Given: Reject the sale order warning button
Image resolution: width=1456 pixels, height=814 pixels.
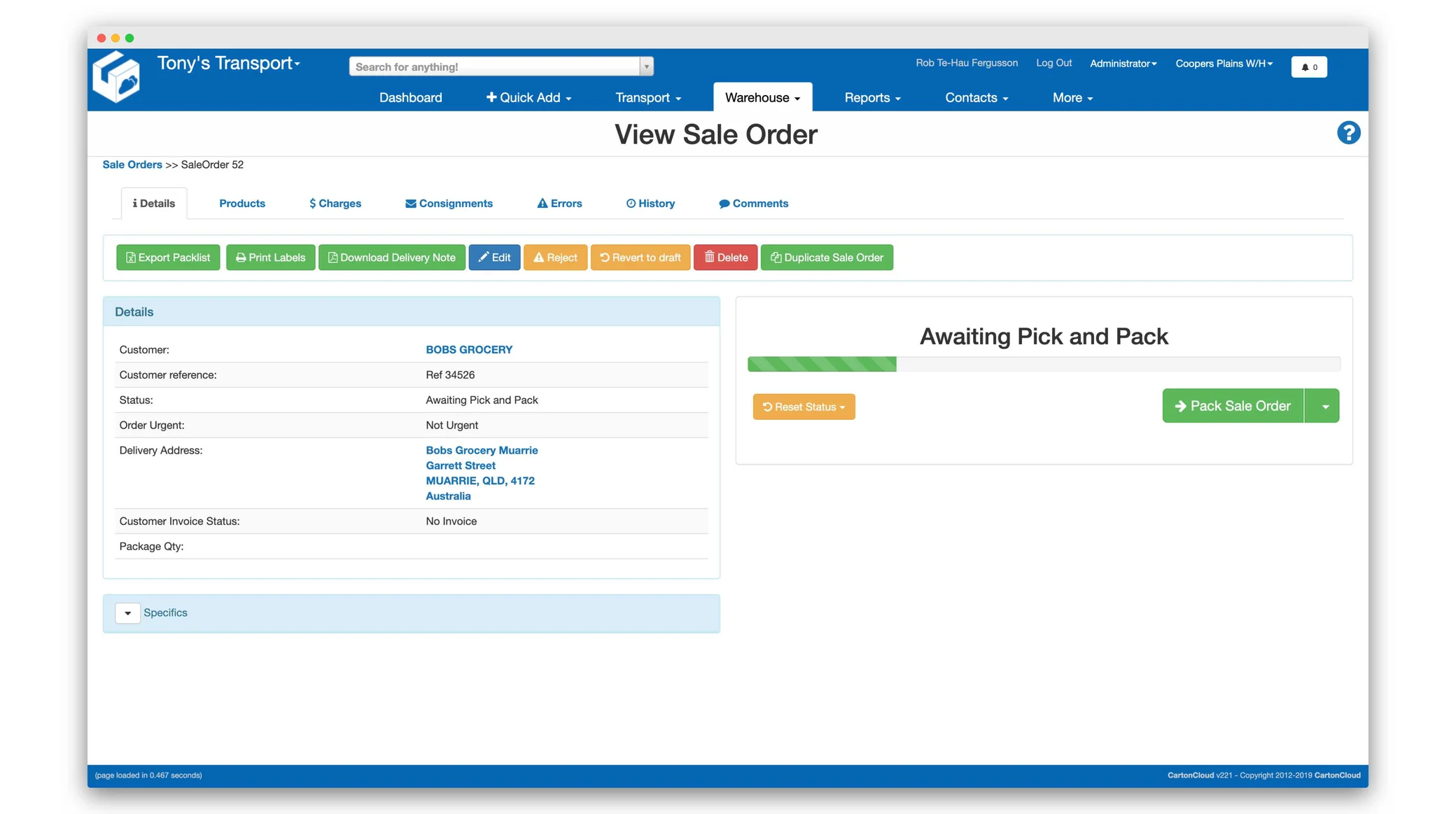Looking at the screenshot, I should click(x=555, y=258).
